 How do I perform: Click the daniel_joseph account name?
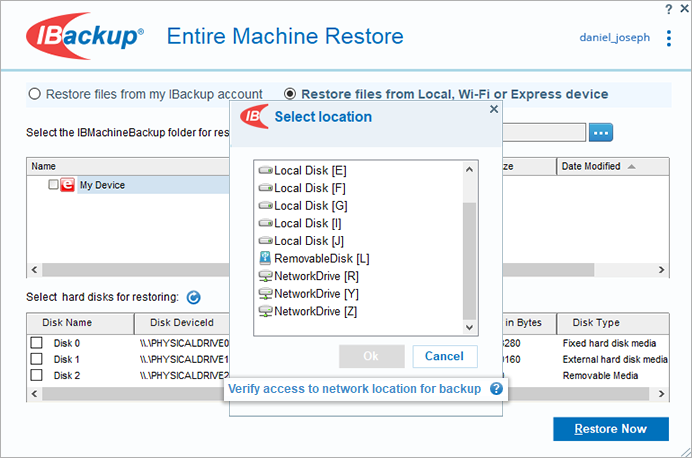click(614, 38)
